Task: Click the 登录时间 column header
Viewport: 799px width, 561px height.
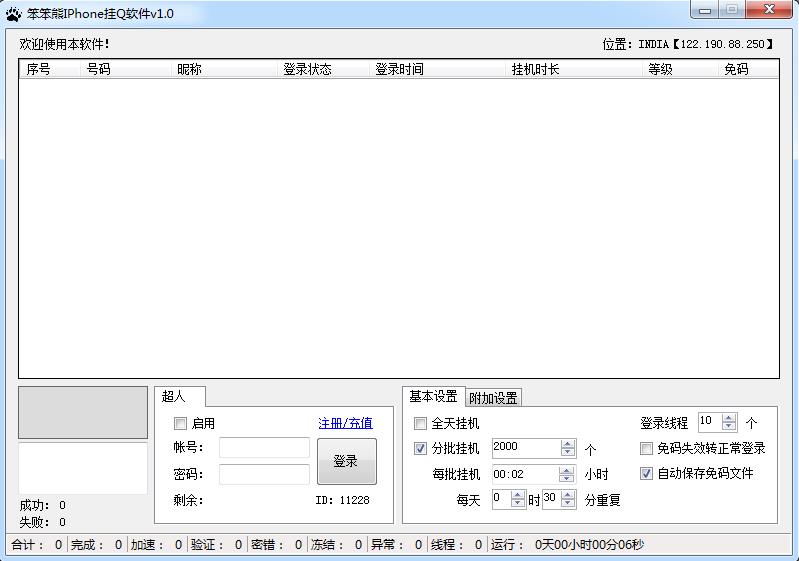Action: click(437, 69)
